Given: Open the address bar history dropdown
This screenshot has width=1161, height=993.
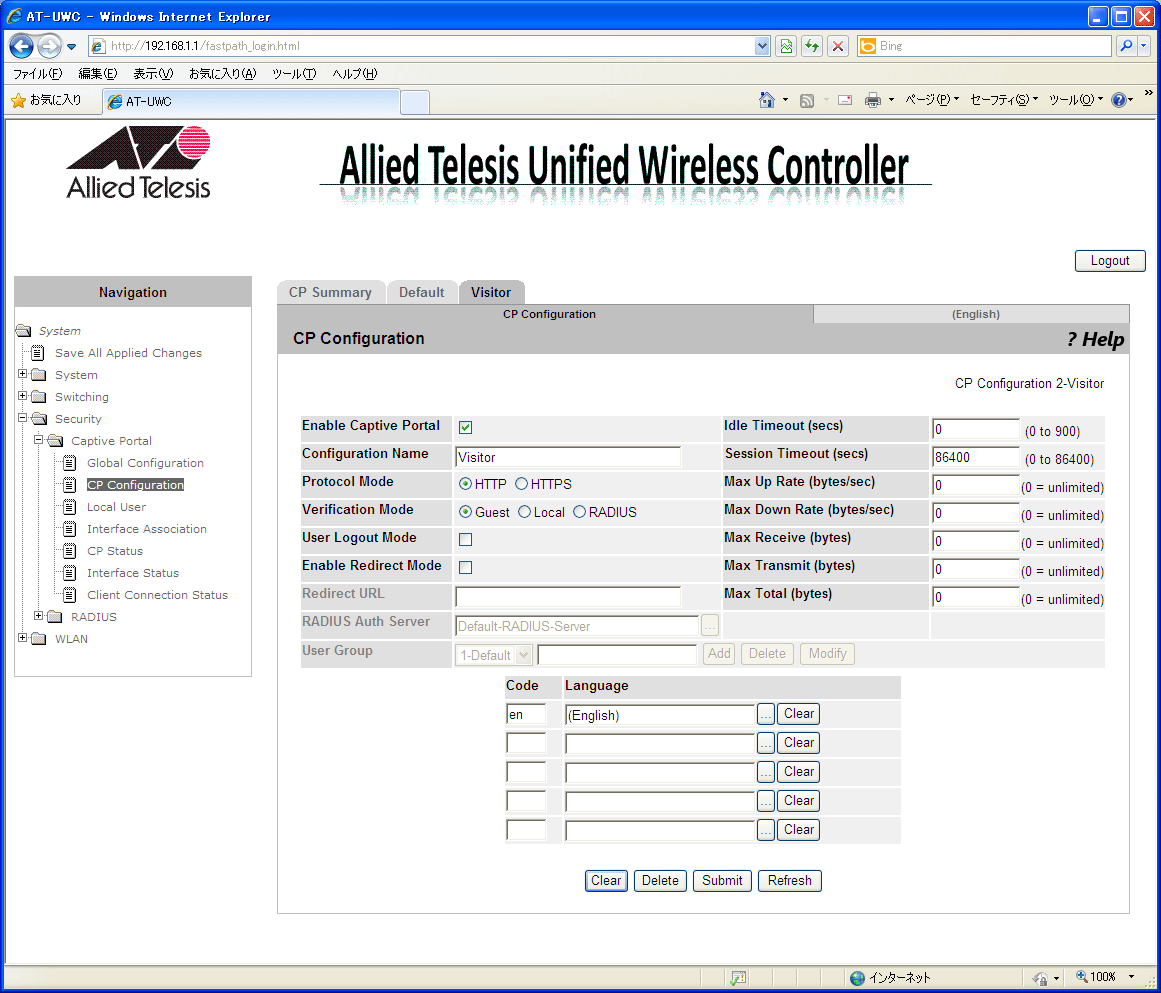Looking at the screenshot, I should 762,46.
